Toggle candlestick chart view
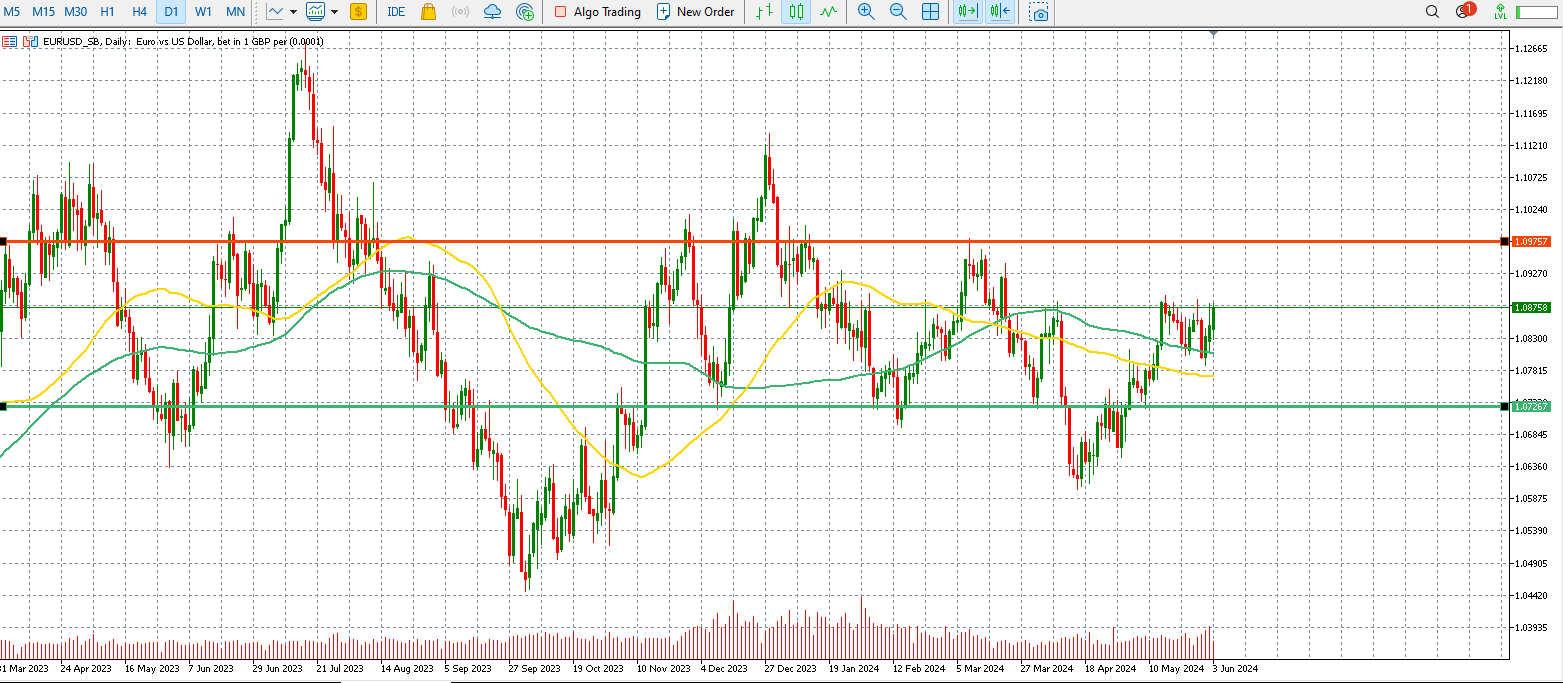1563x683 pixels. 796,12
